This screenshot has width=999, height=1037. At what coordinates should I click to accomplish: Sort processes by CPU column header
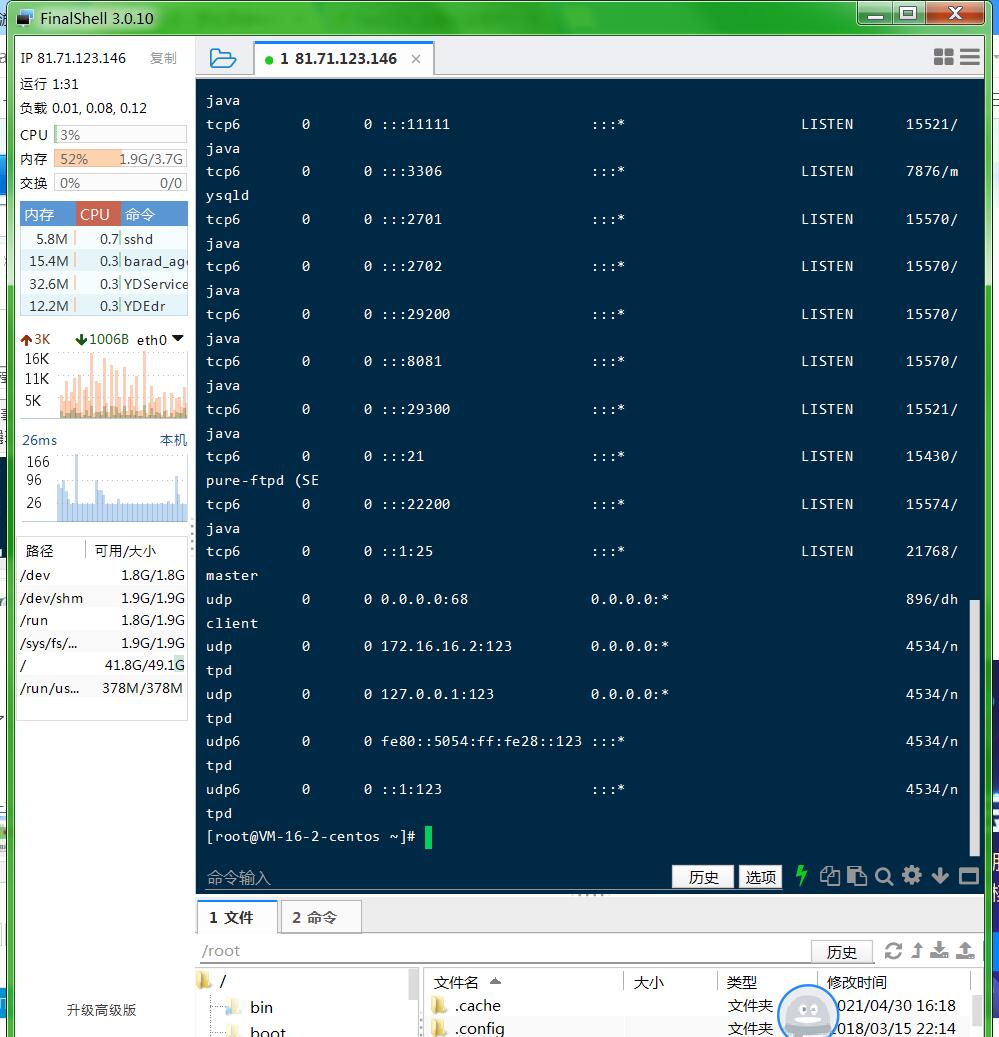coord(95,214)
